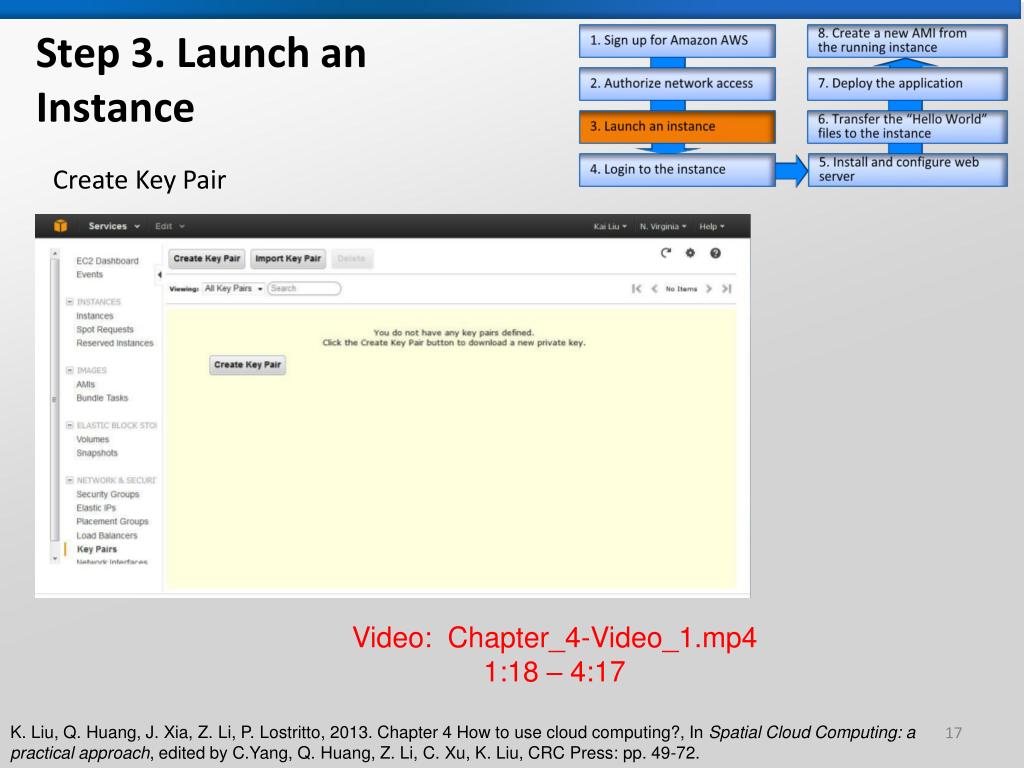Open Events in the sidebar
The height and width of the screenshot is (768, 1024).
[89, 274]
